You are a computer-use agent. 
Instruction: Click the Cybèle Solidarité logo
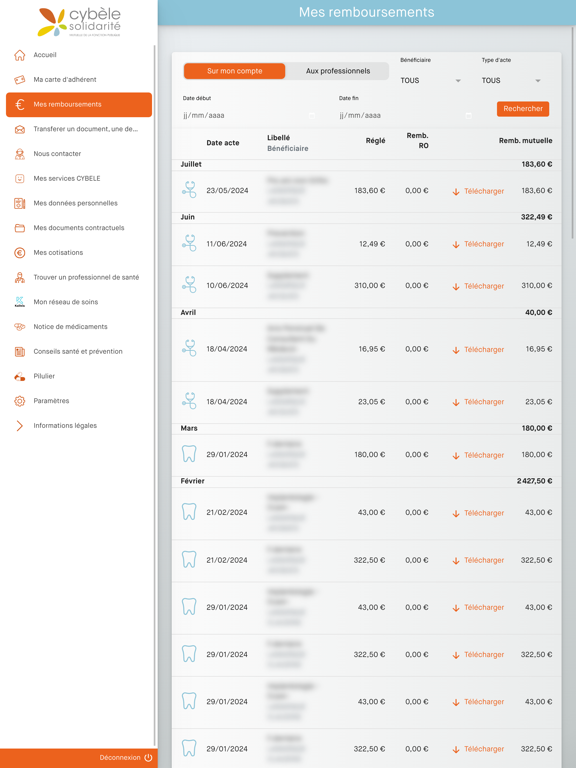click(x=79, y=22)
